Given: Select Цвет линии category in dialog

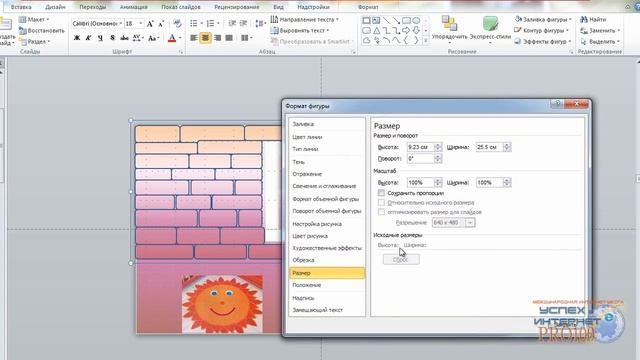Looking at the screenshot, I should [x=327, y=137].
